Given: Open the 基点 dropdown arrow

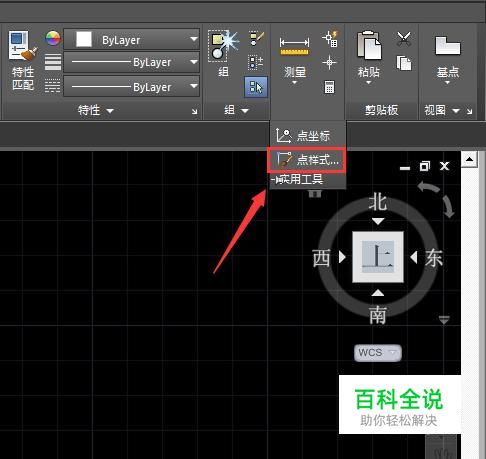Looking at the screenshot, I should (447, 82).
